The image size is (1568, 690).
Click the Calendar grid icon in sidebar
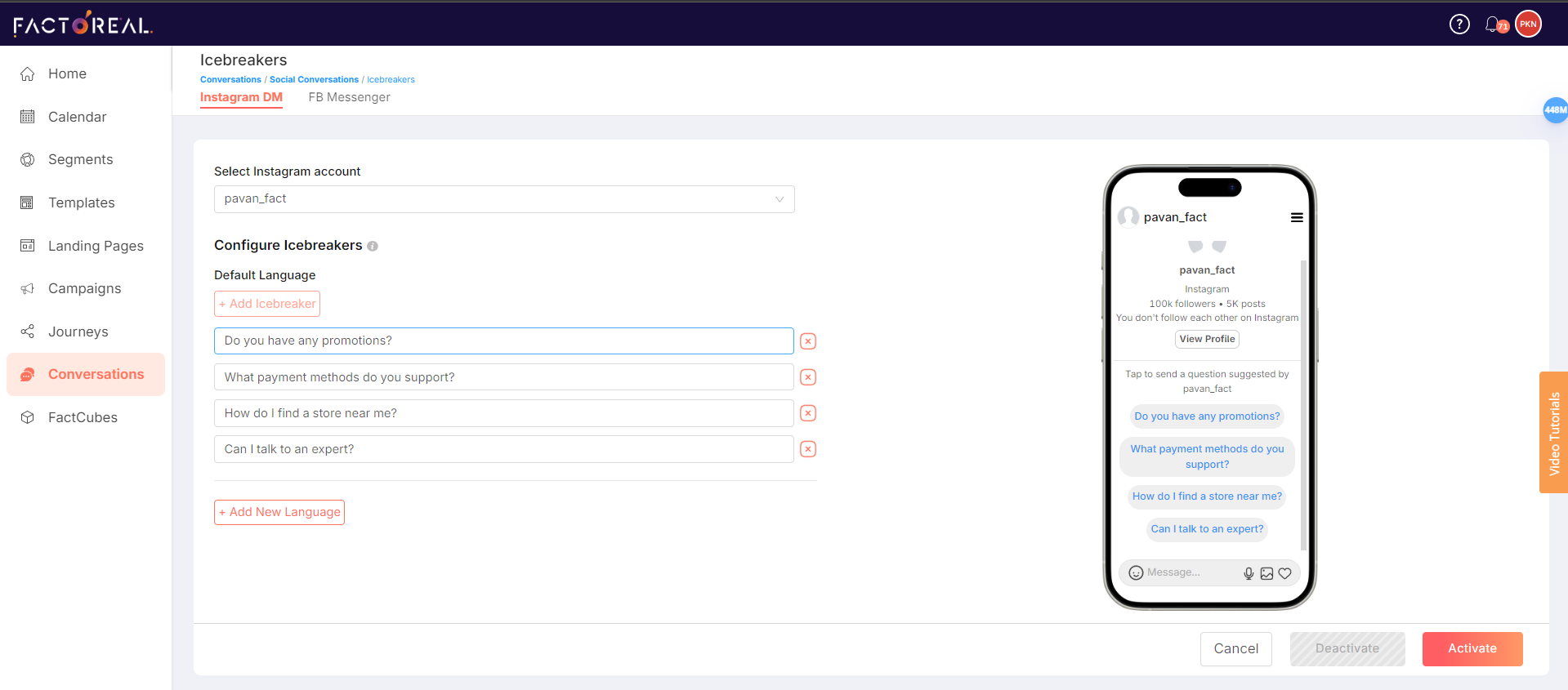point(28,117)
